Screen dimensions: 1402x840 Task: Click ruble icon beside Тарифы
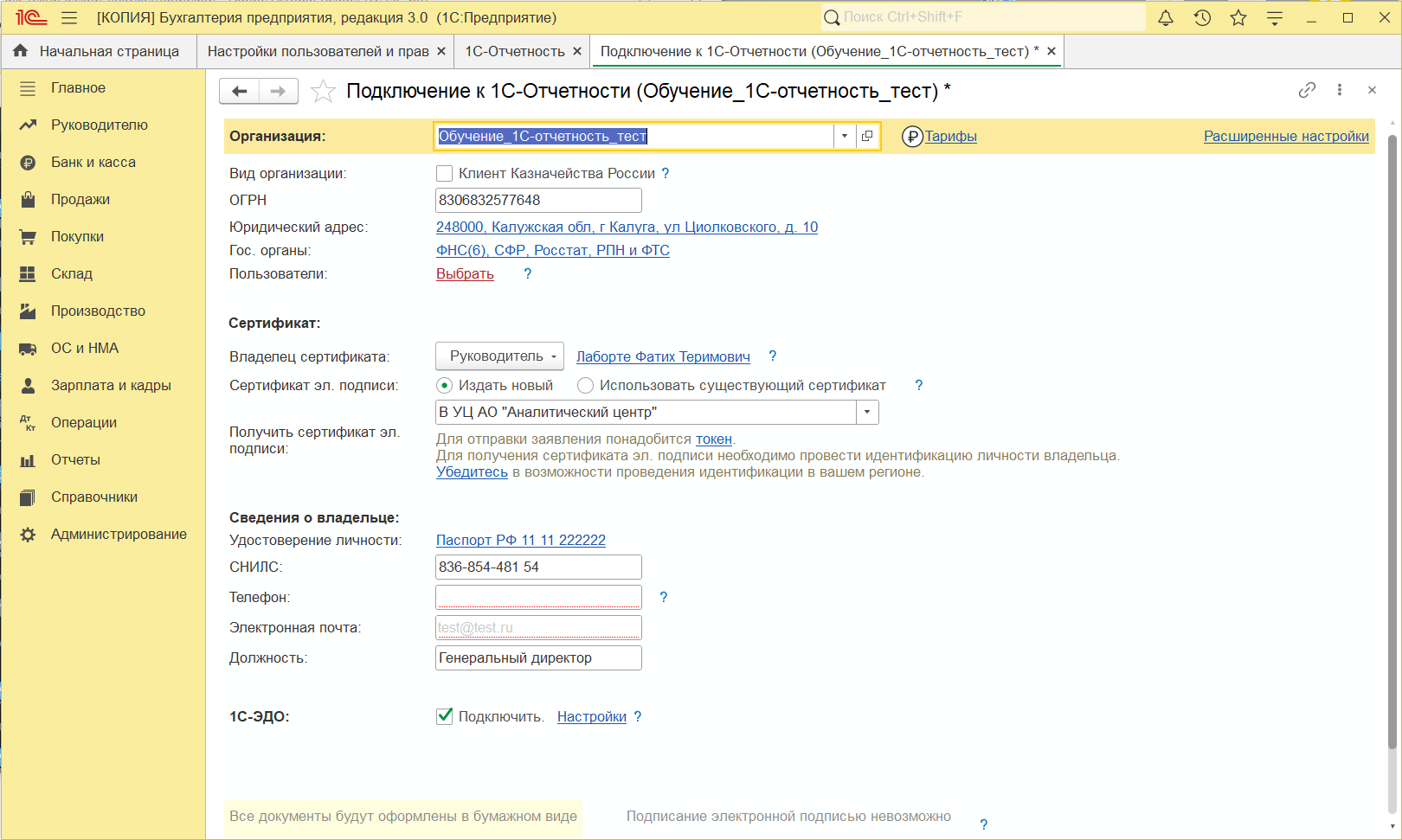912,137
